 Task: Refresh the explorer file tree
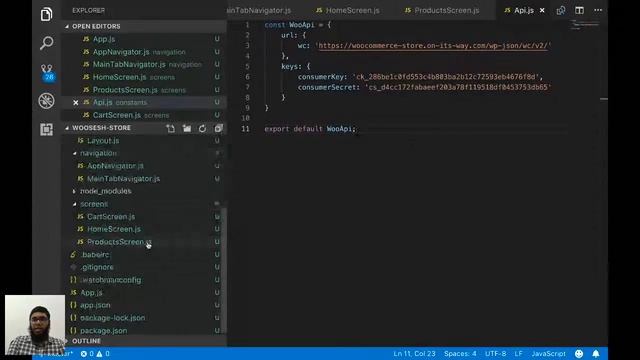point(202,129)
